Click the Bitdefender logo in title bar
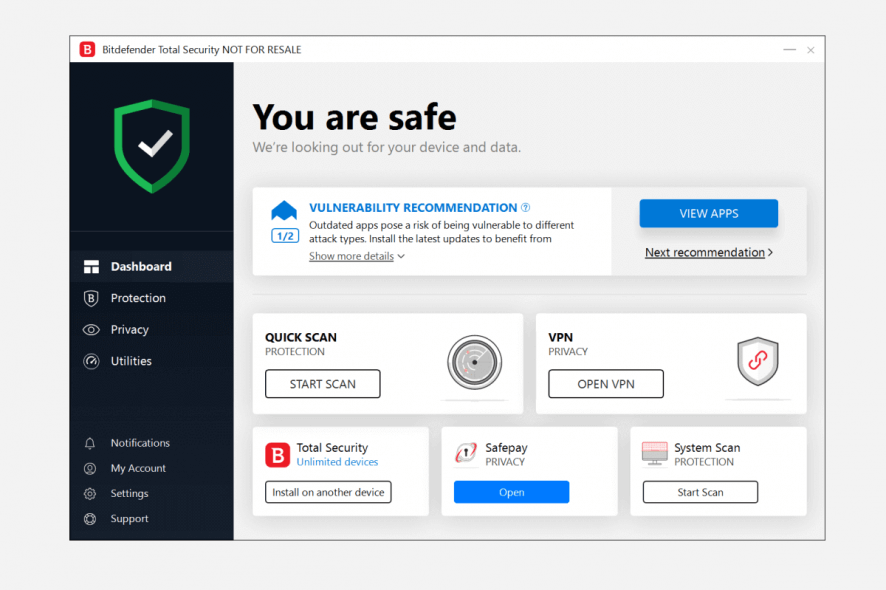The height and width of the screenshot is (590, 886). [87, 50]
